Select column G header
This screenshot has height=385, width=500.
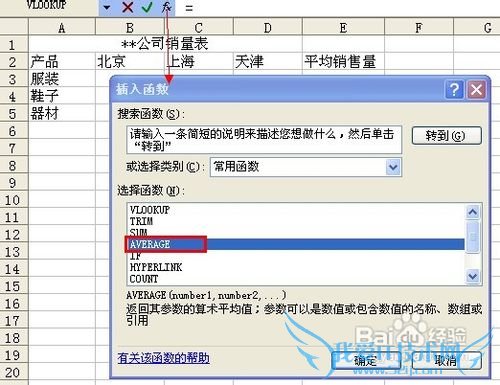(477, 27)
